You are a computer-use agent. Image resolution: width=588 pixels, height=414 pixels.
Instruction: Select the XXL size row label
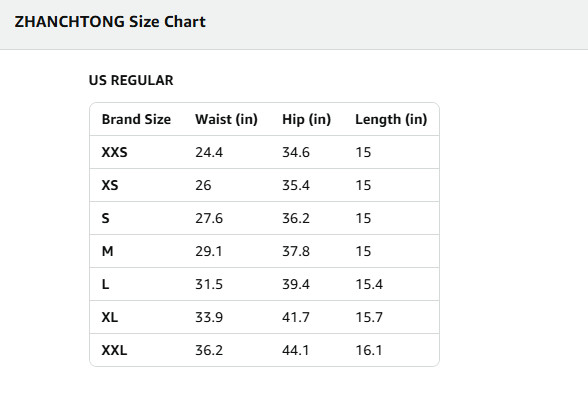[114, 350]
